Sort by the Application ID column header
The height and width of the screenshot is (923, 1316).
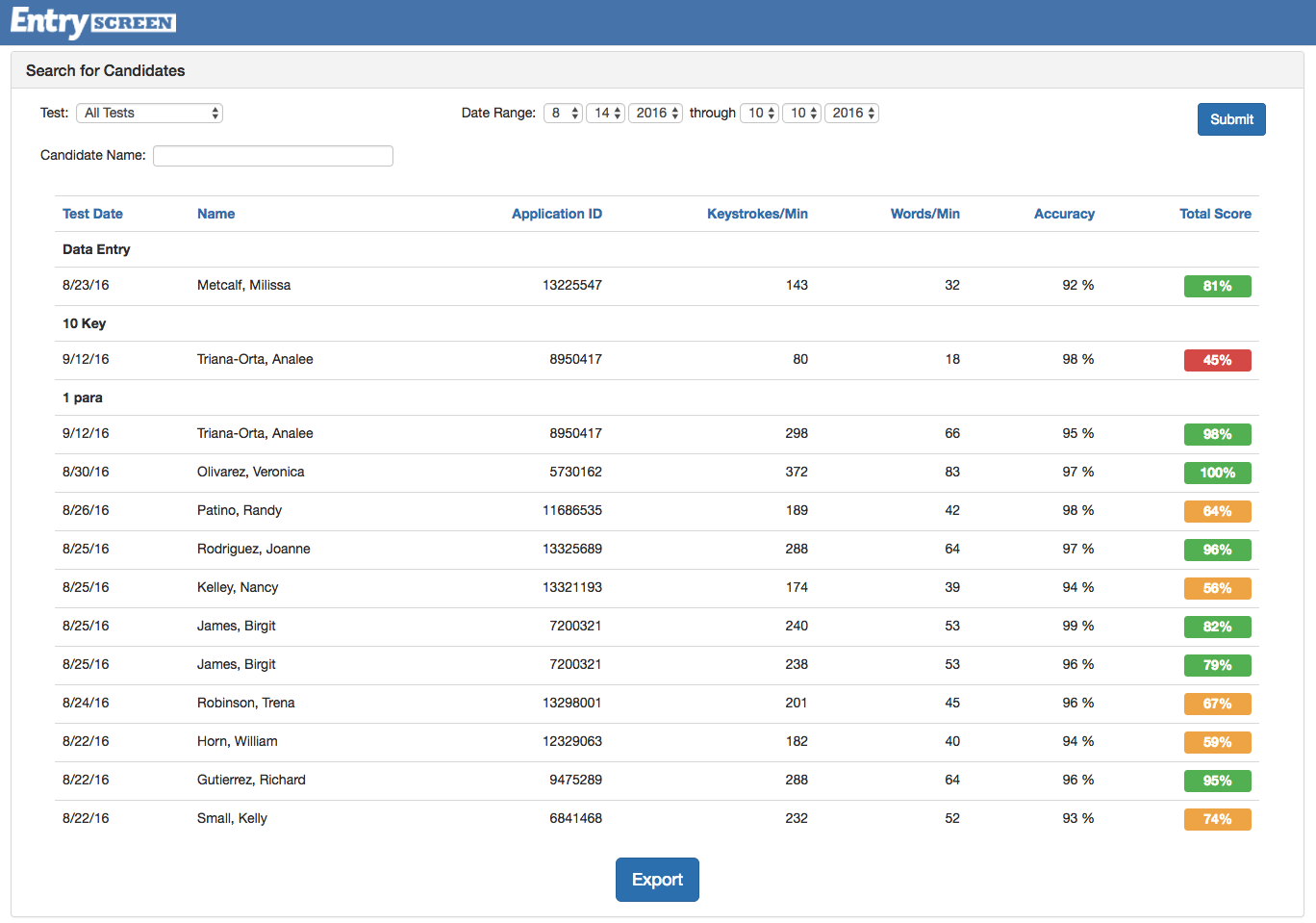pos(556,214)
